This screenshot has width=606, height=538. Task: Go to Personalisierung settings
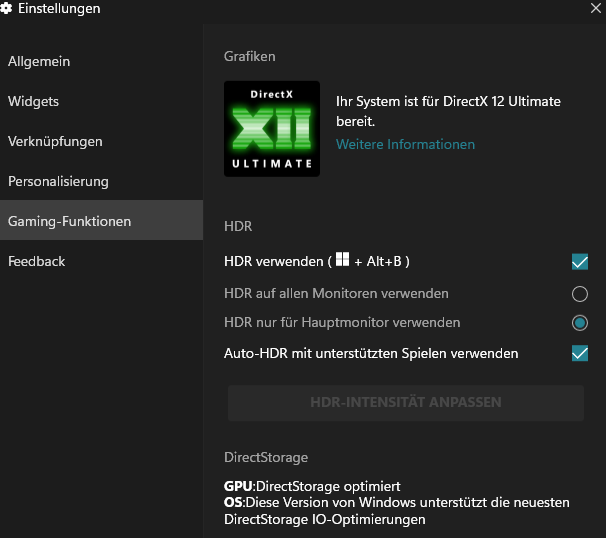click(101, 181)
